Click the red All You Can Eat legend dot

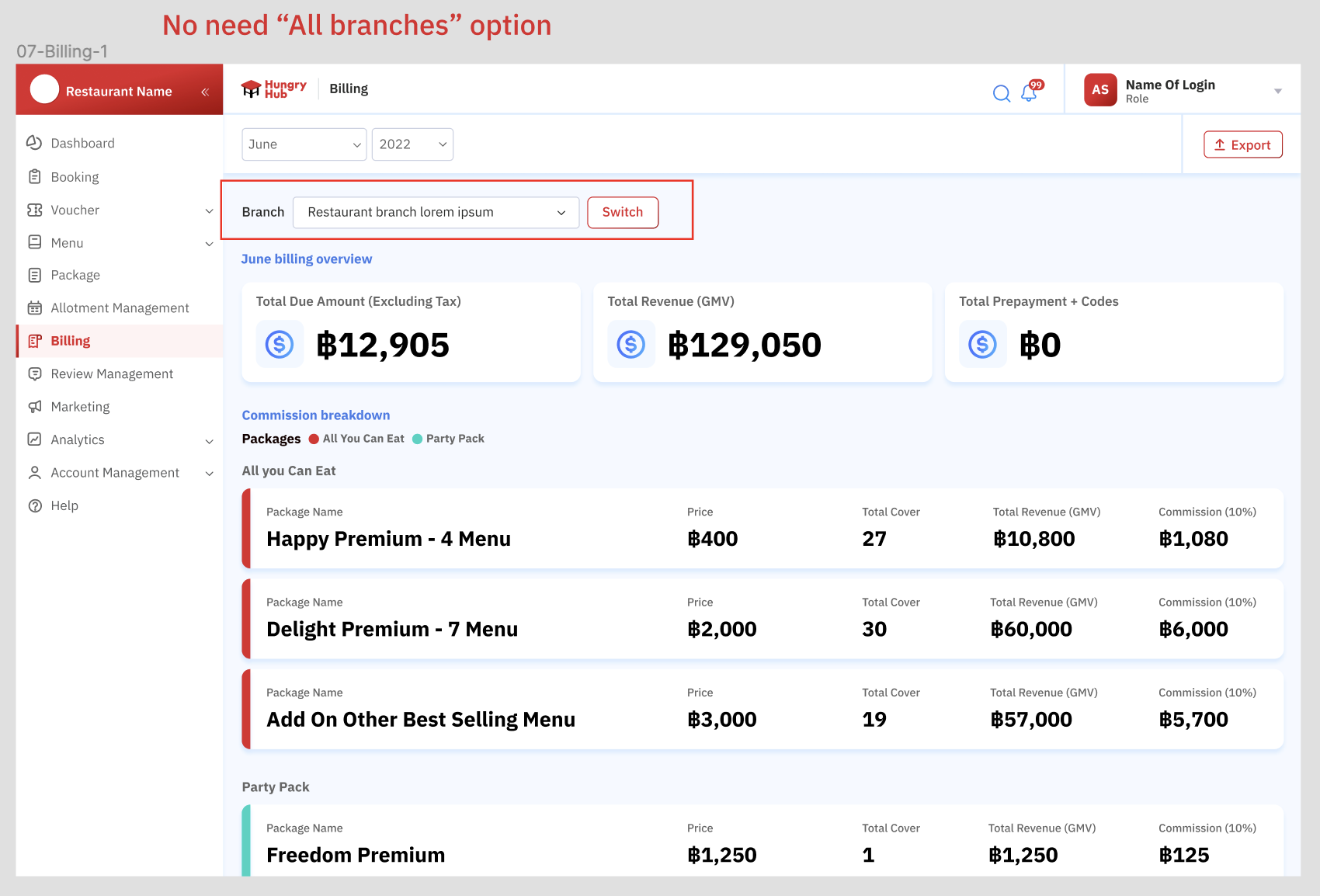314,439
